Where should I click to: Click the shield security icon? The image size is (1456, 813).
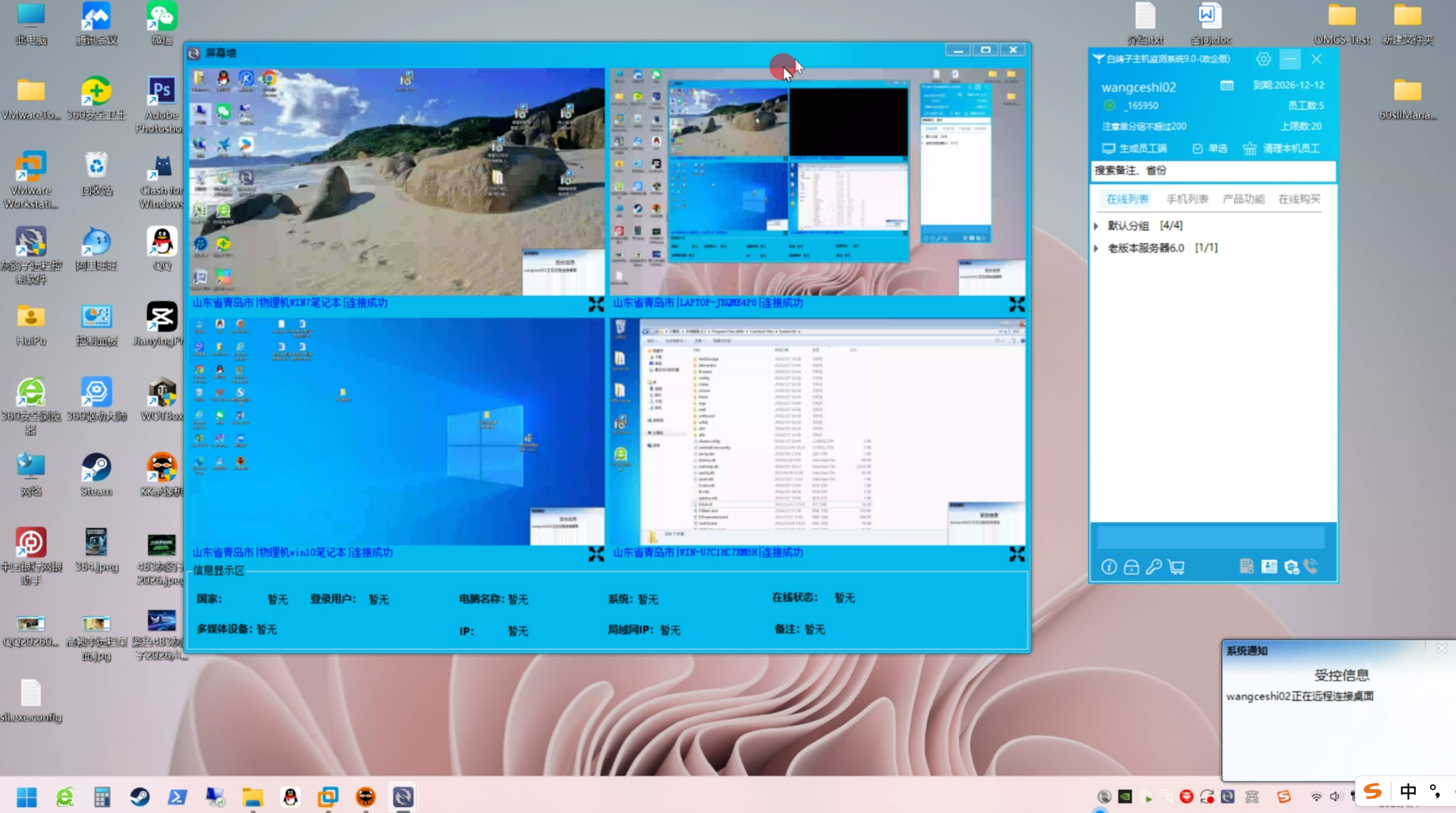tap(1291, 567)
